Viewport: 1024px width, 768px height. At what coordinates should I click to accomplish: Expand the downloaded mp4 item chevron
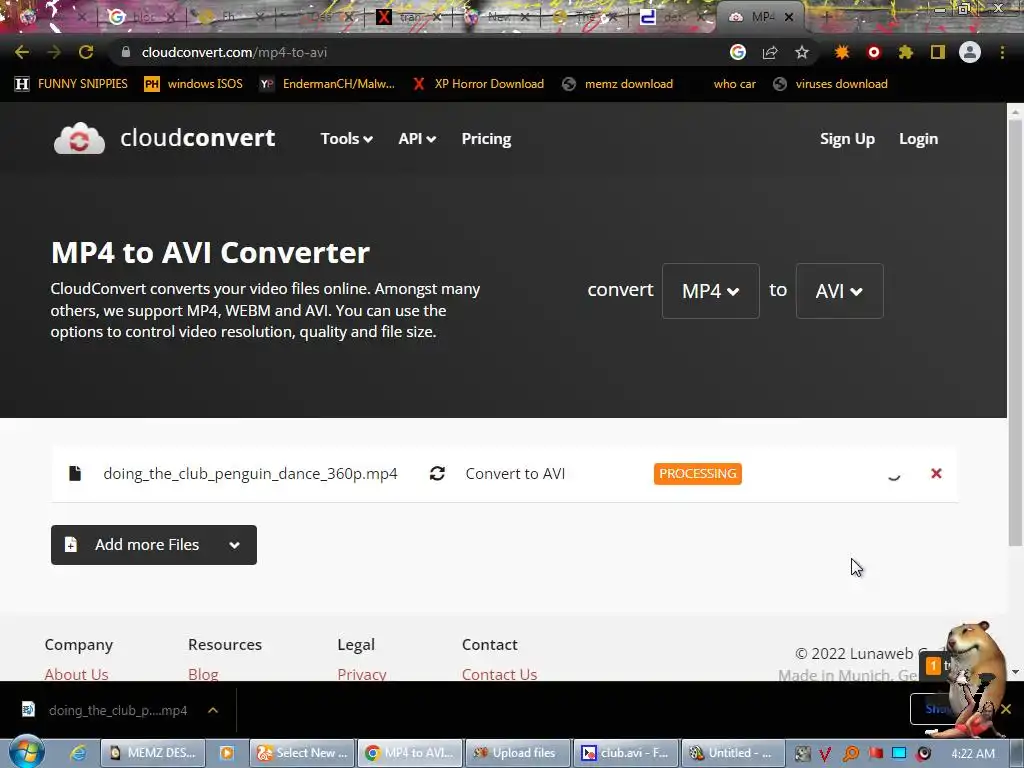pyautogui.click(x=213, y=710)
